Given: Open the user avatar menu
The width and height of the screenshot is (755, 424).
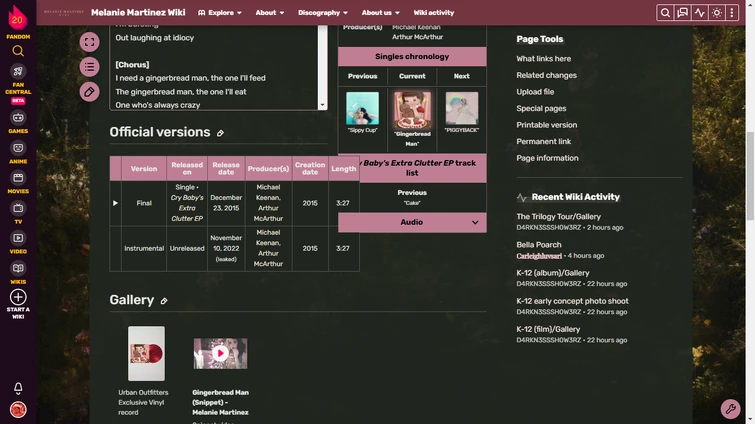Looking at the screenshot, I should [18, 410].
